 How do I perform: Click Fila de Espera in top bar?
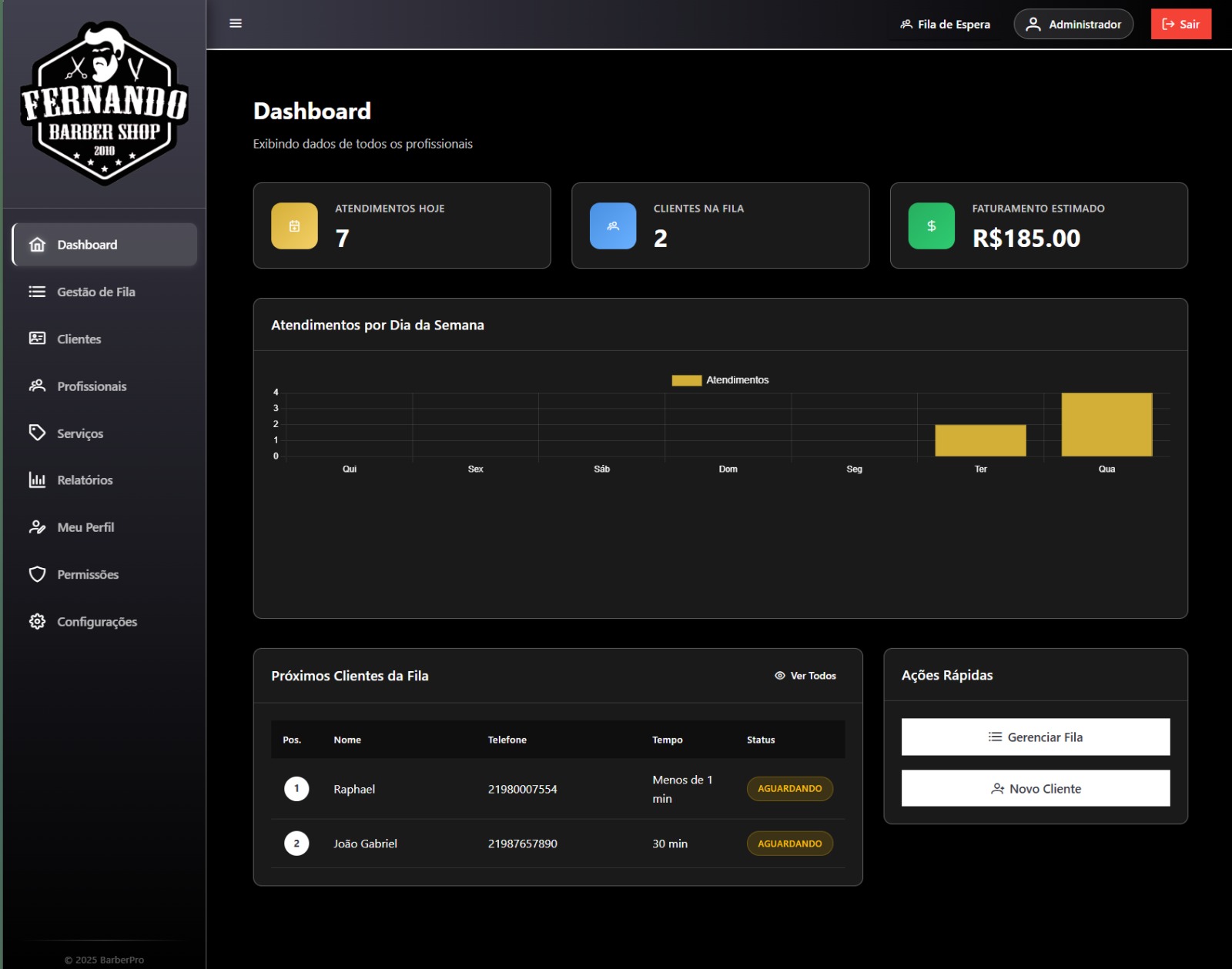click(945, 25)
